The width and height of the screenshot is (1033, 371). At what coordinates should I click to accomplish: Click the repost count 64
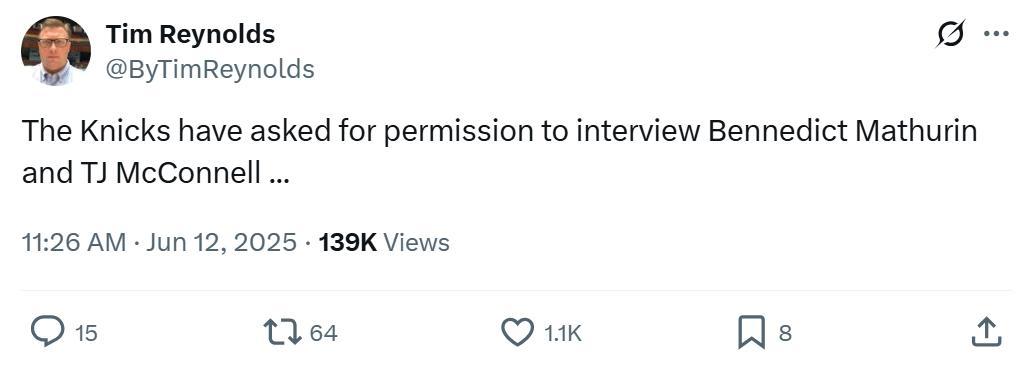tap(323, 333)
